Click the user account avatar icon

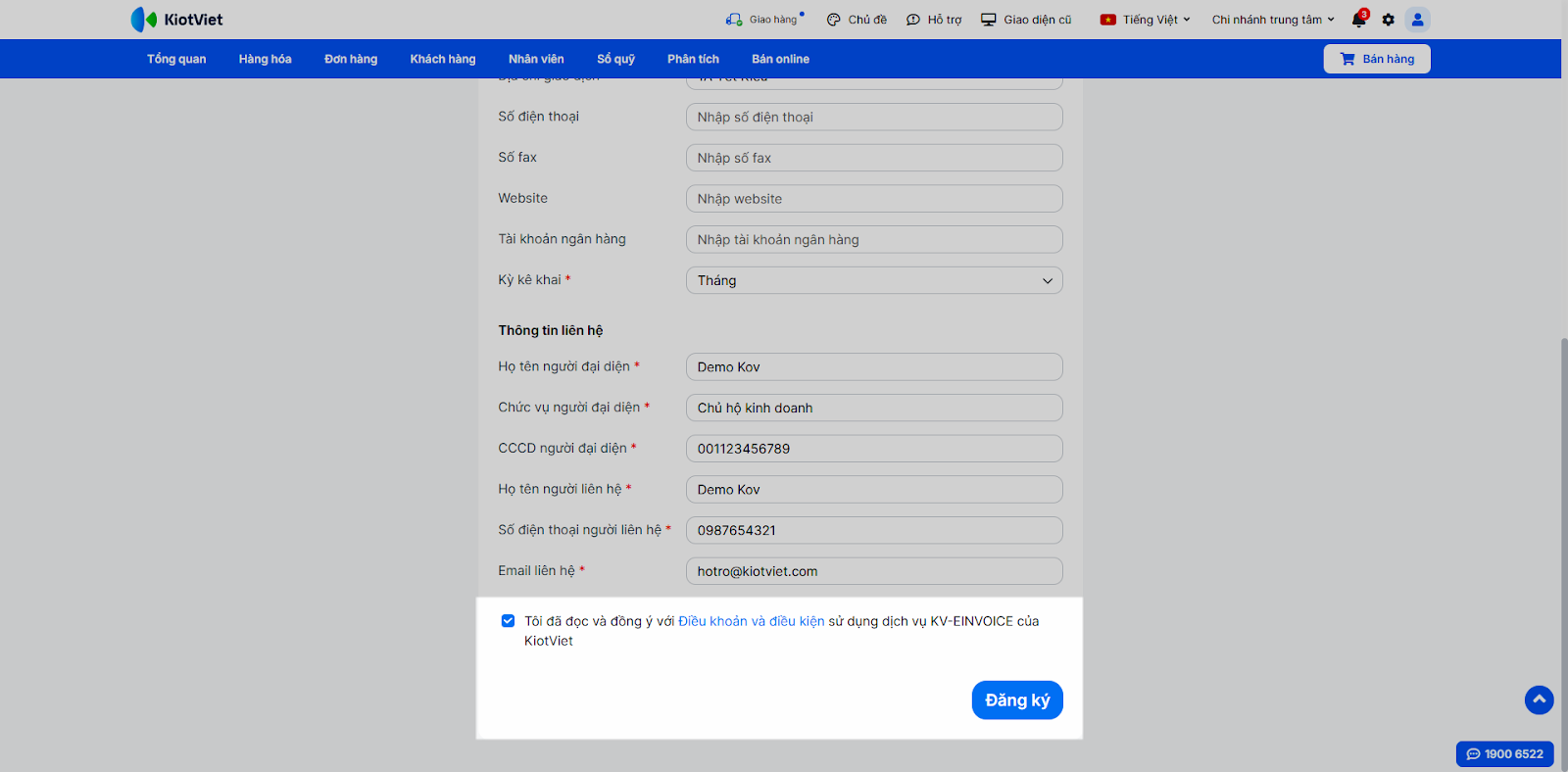tap(1417, 20)
